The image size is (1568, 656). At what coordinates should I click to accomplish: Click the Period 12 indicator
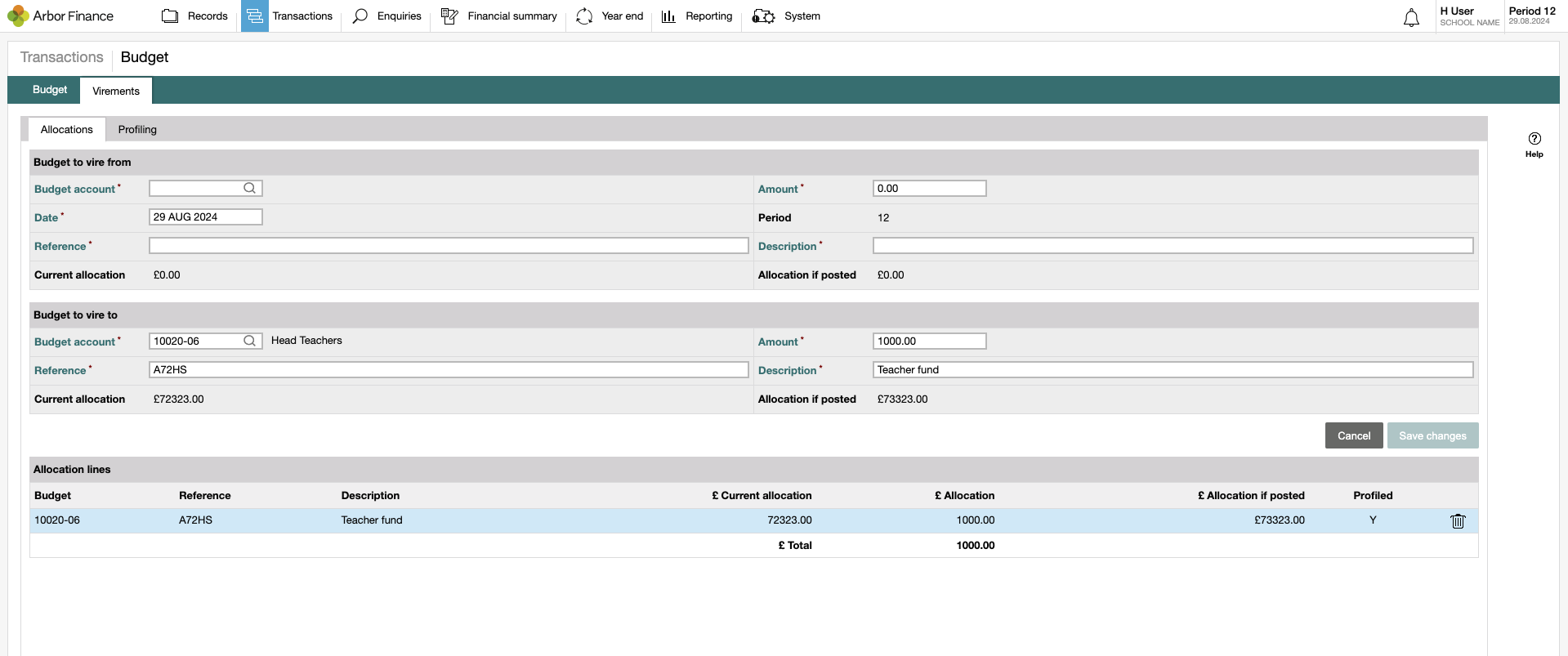[1532, 11]
